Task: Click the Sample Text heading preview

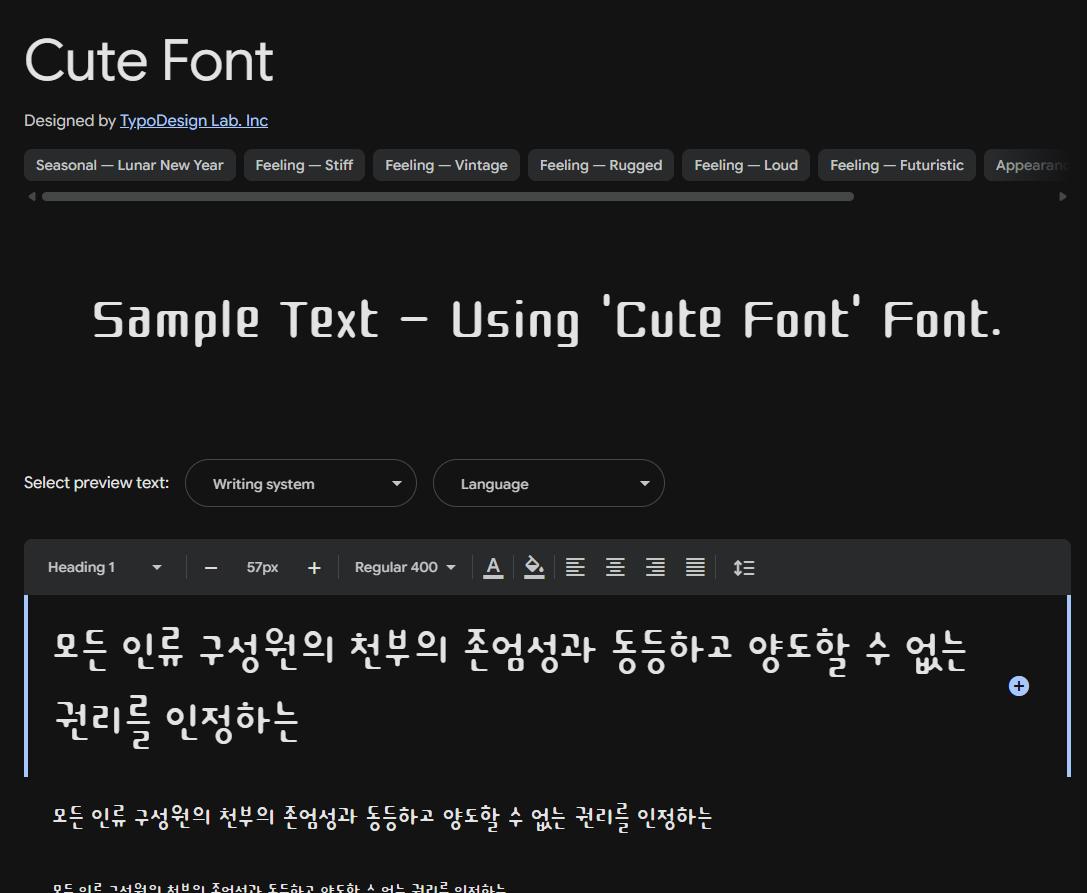Action: pos(547,320)
